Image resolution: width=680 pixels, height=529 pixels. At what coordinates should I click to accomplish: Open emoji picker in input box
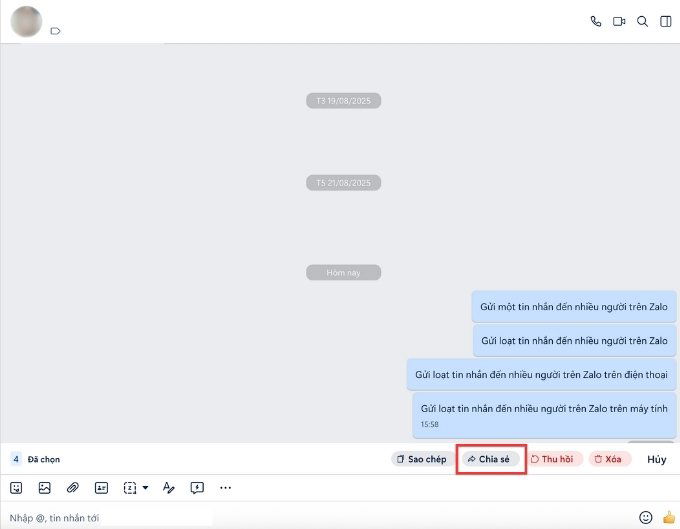pyautogui.click(x=645, y=517)
